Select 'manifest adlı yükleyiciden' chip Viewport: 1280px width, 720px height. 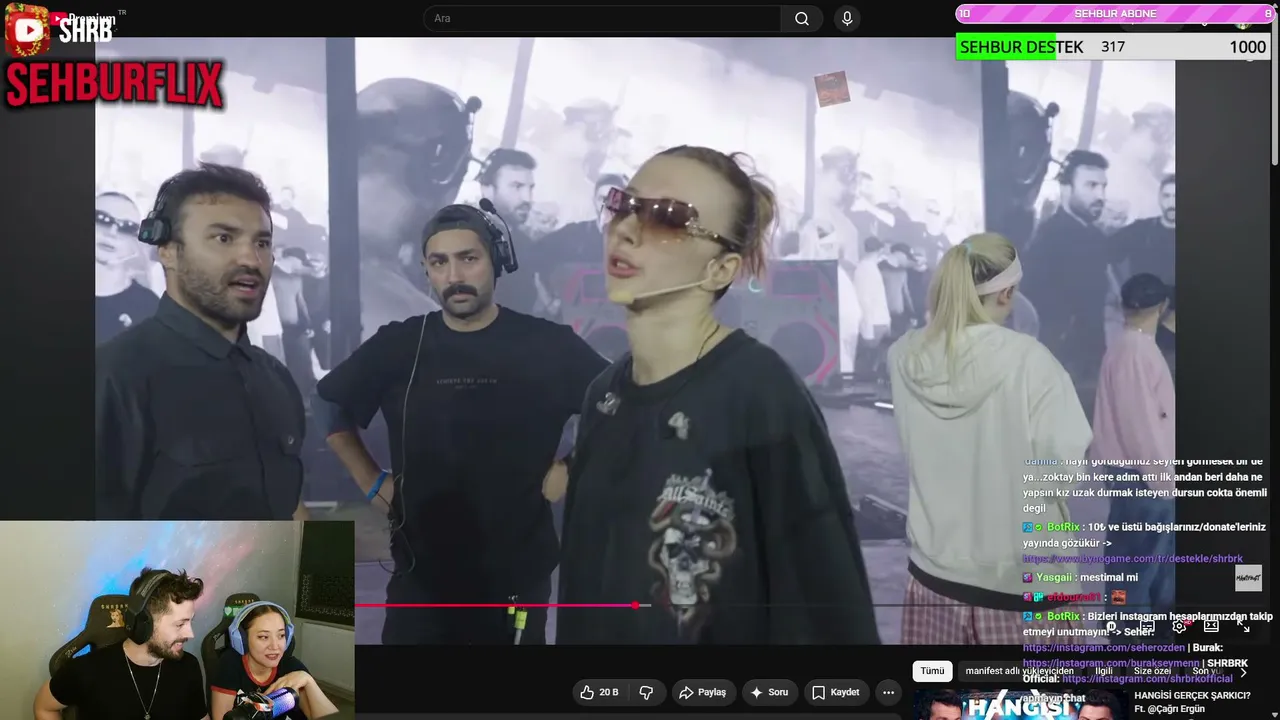click(x=1019, y=671)
